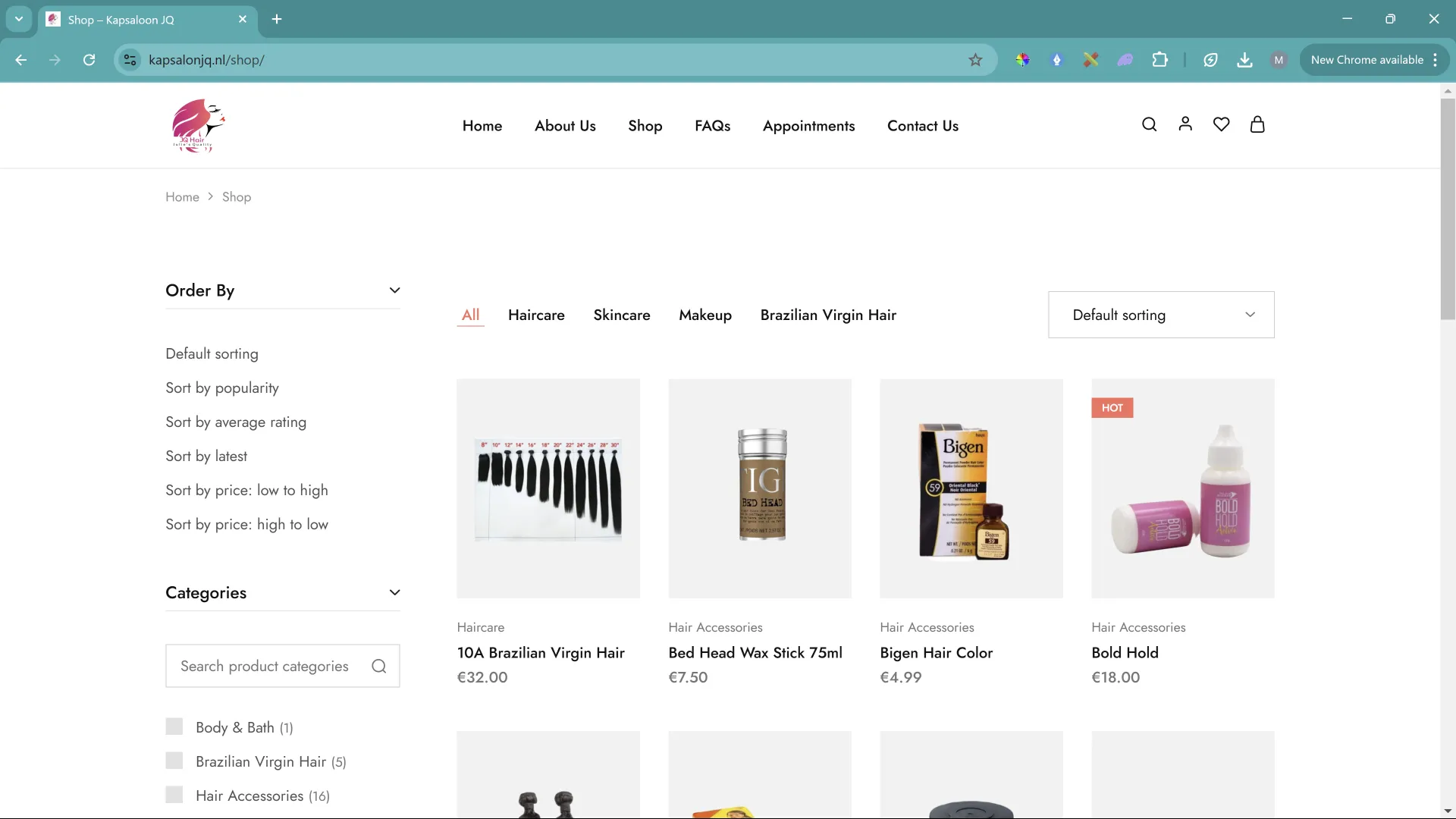This screenshot has width=1456, height=819.
Task: Open Chrome extensions puzzle icon
Action: (x=1159, y=60)
